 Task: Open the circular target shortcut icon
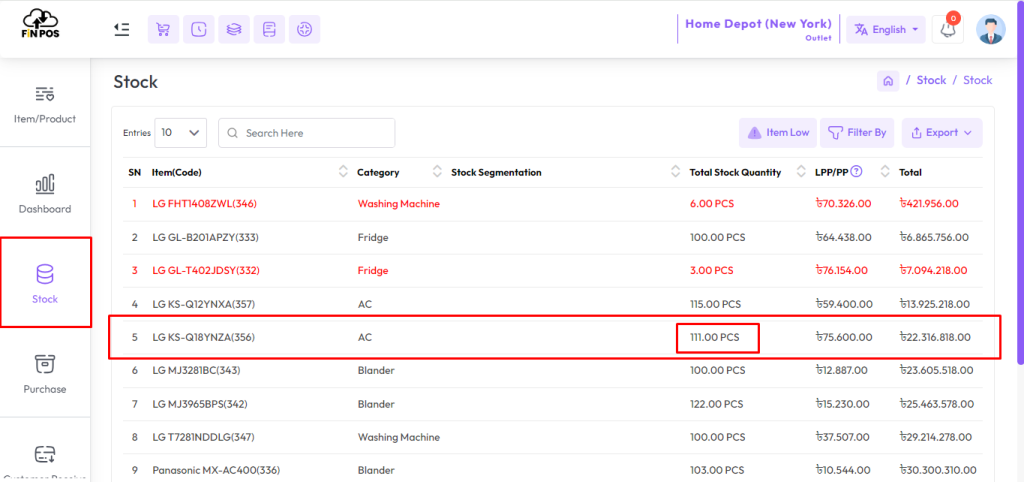point(304,29)
